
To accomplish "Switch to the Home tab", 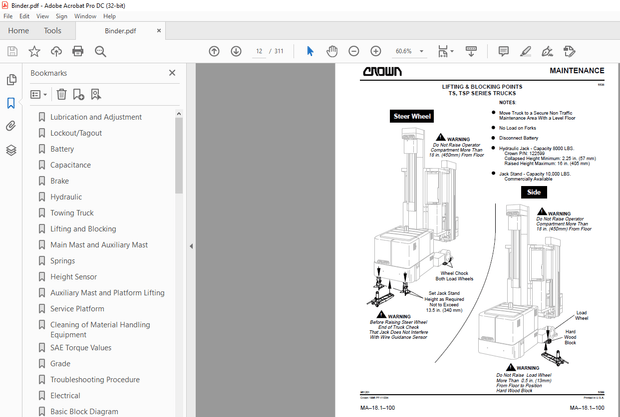I will tap(18, 30).
